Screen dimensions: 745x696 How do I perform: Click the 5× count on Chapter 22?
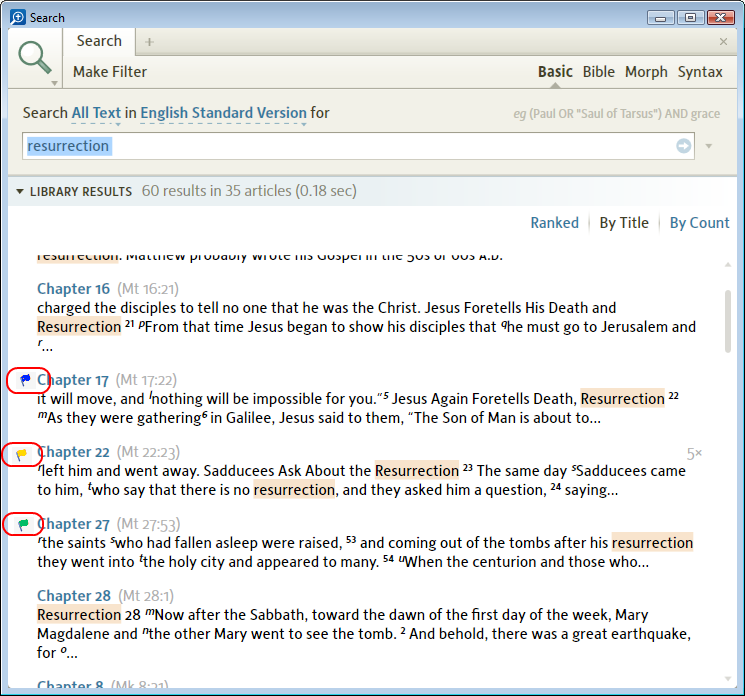point(694,454)
